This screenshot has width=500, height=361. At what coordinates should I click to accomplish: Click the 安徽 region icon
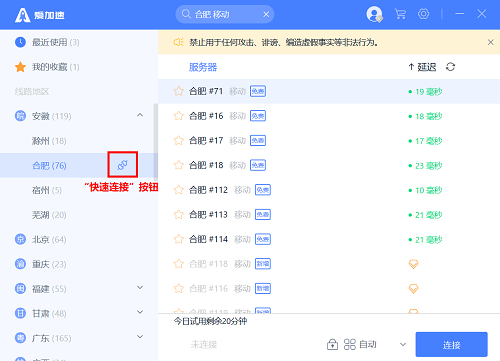pos(20,116)
